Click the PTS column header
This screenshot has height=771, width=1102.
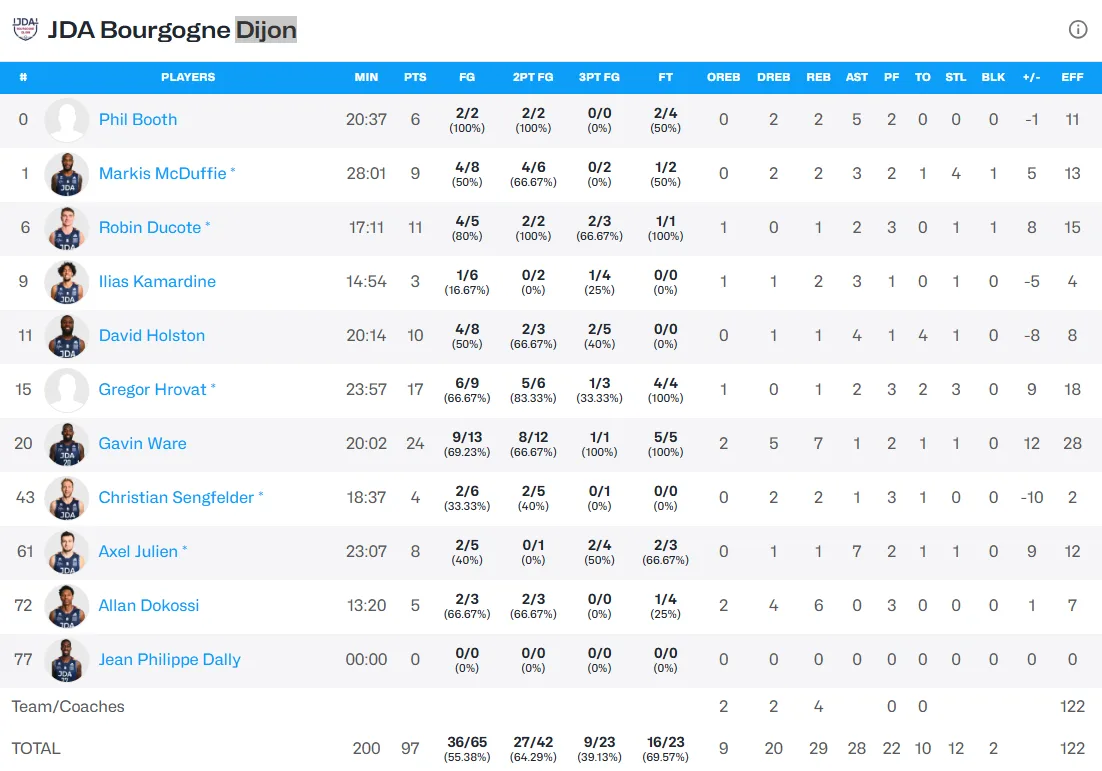pyautogui.click(x=415, y=77)
